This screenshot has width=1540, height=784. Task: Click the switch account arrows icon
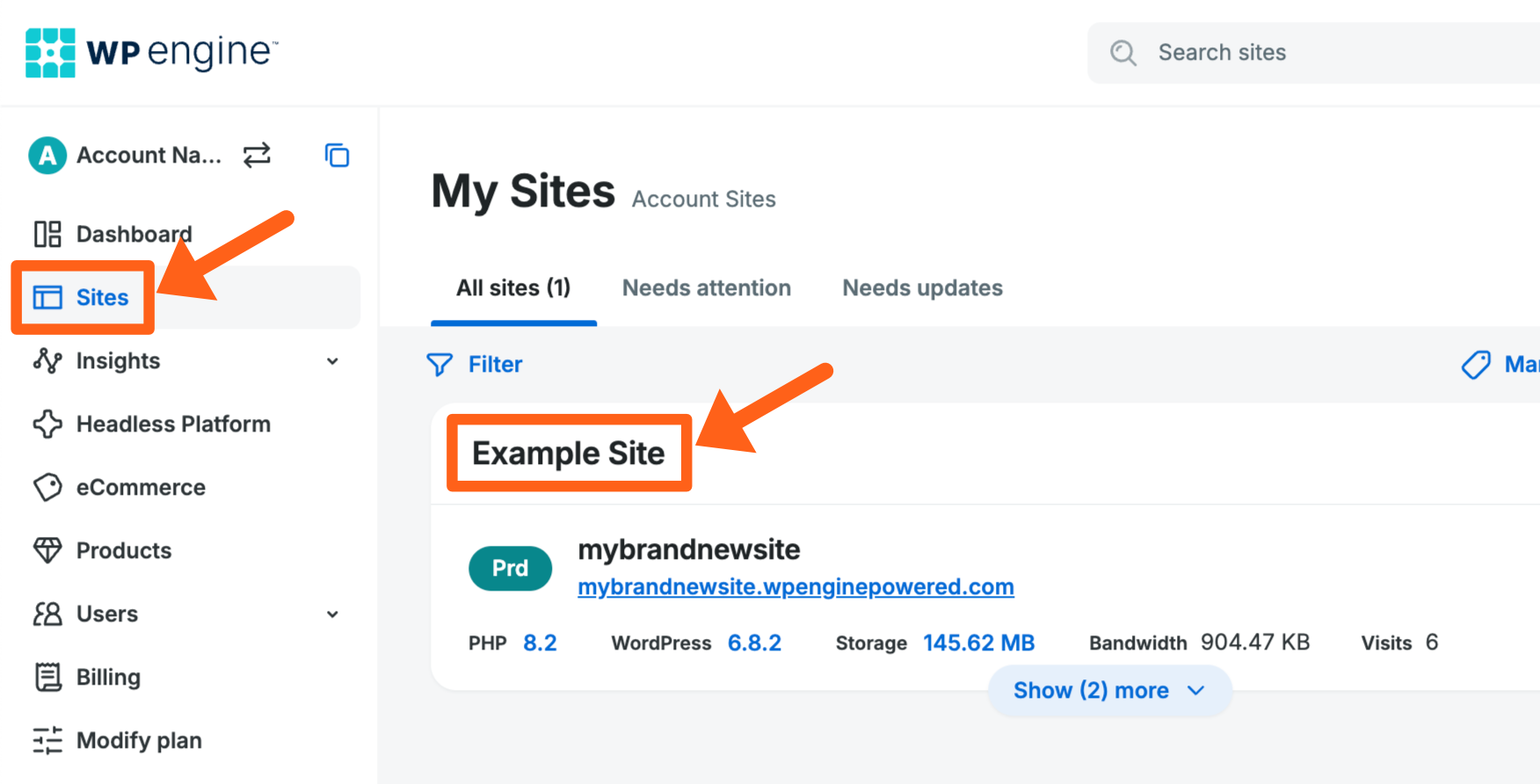(x=257, y=156)
